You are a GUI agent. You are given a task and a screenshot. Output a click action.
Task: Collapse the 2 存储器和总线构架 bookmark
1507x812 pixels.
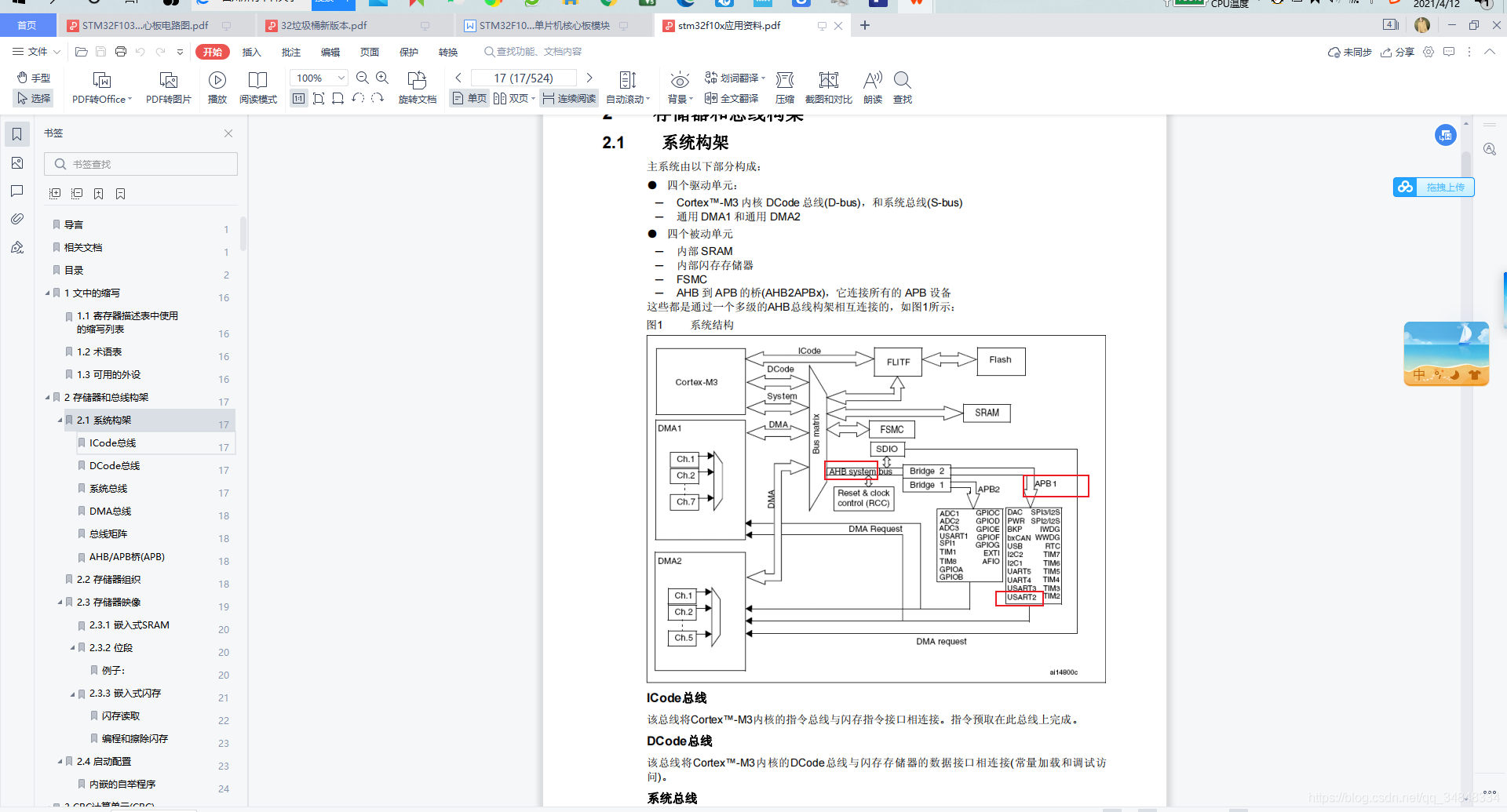point(47,398)
